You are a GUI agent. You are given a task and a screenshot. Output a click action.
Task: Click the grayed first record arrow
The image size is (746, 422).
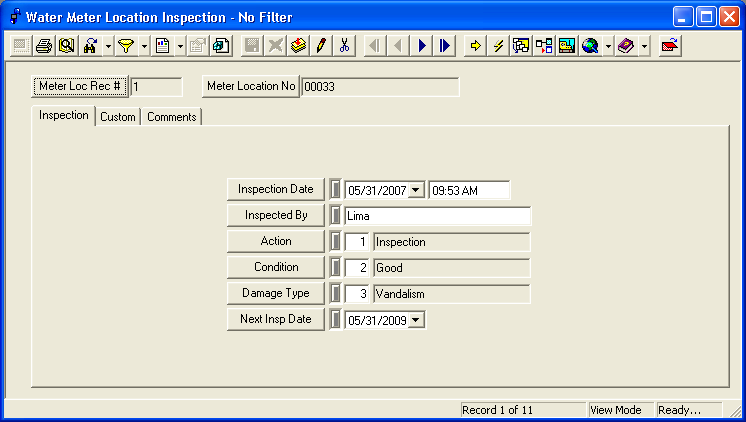[375, 46]
